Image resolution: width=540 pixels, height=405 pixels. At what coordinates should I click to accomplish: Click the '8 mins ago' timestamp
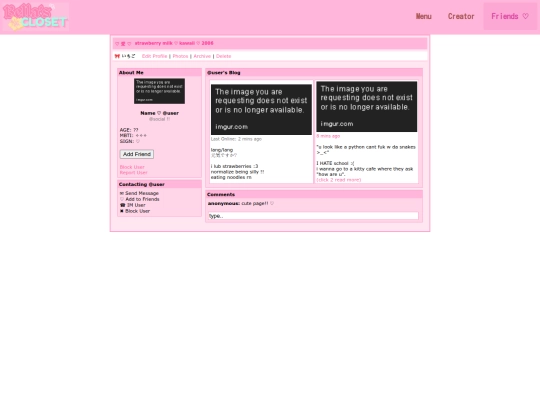click(x=328, y=136)
